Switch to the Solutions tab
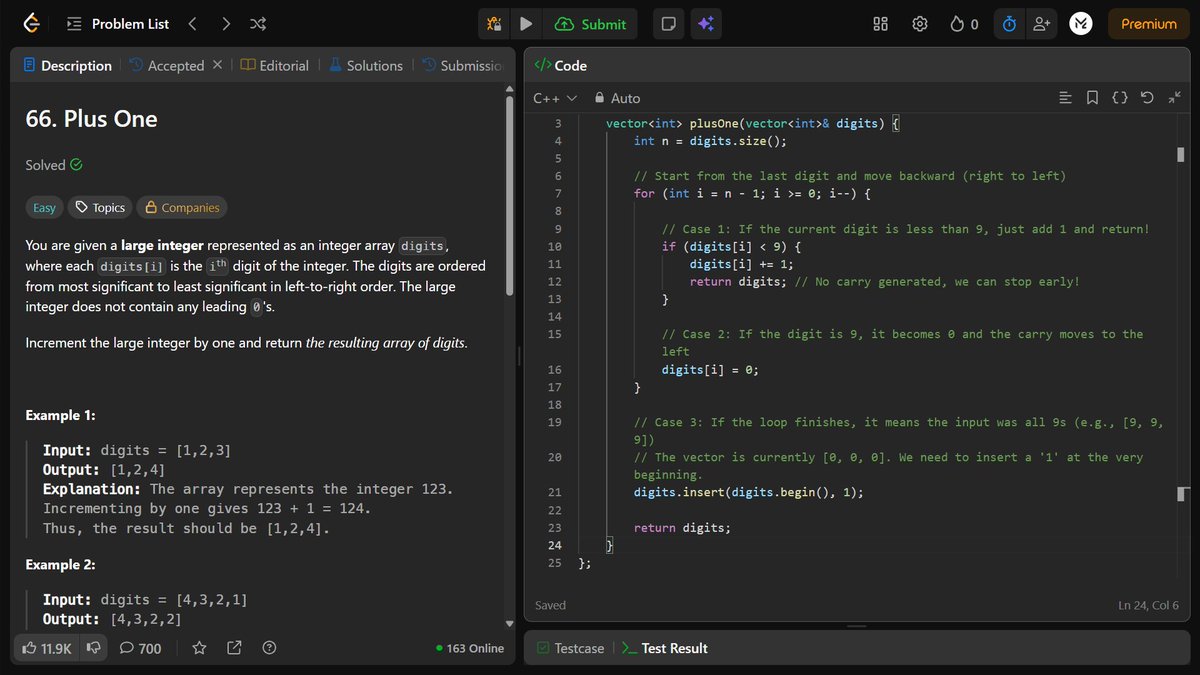The image size is (1200, 675). point(365,66)
